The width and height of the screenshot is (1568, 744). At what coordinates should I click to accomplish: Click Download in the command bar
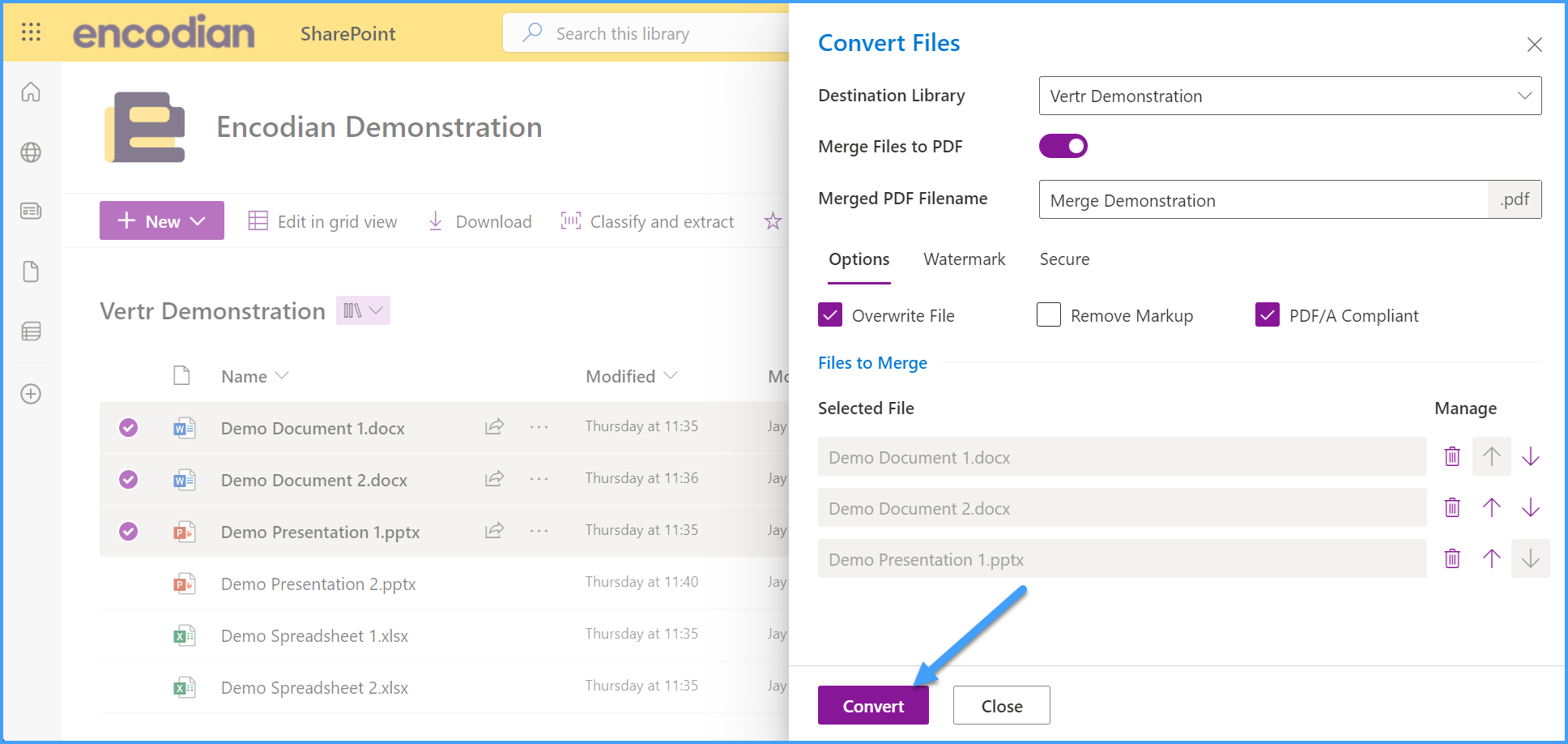click(x=479, y=221)
